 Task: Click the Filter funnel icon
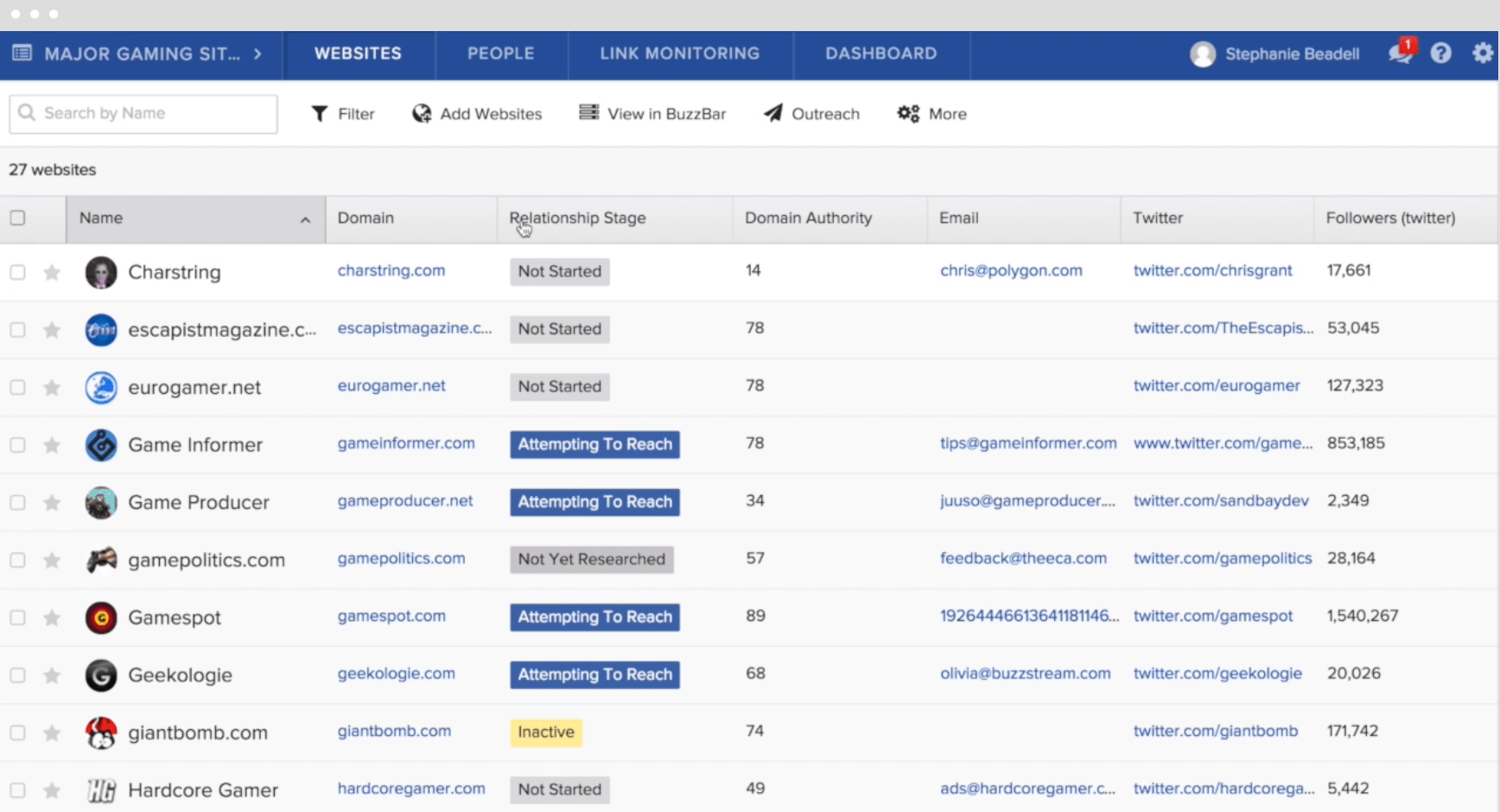(x=319, y=114)
